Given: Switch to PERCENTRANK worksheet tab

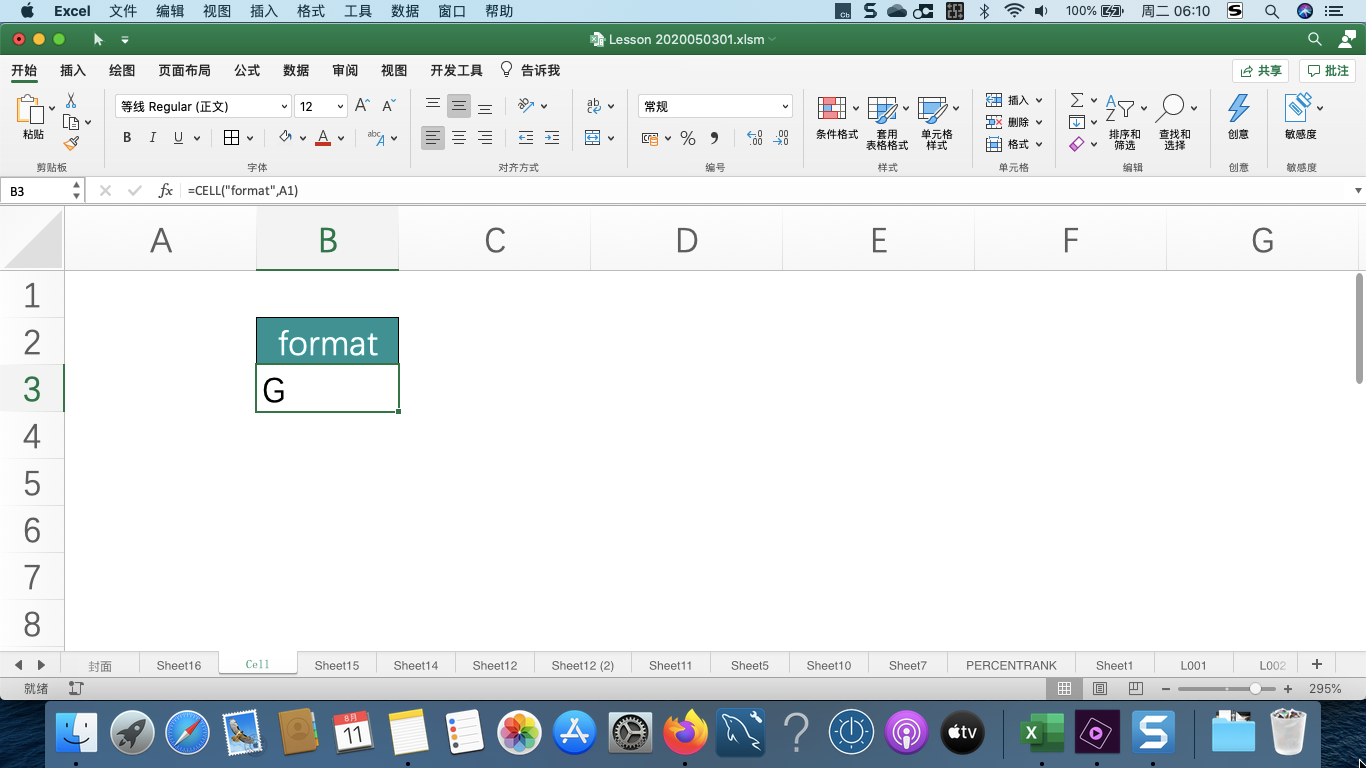Looking at the screenshot, I should (1011, 665).
